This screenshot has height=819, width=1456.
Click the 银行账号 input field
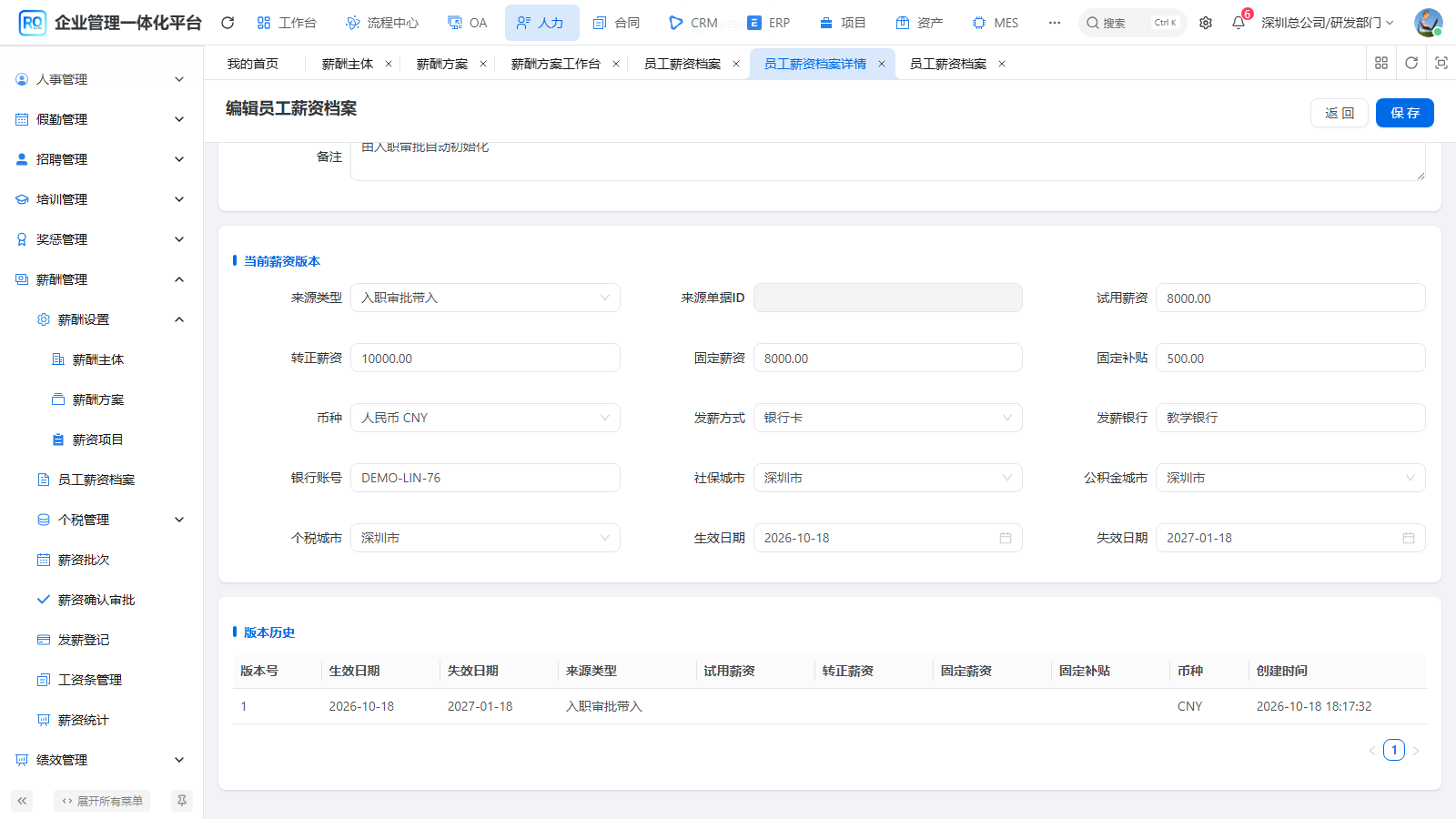(485, 478)
